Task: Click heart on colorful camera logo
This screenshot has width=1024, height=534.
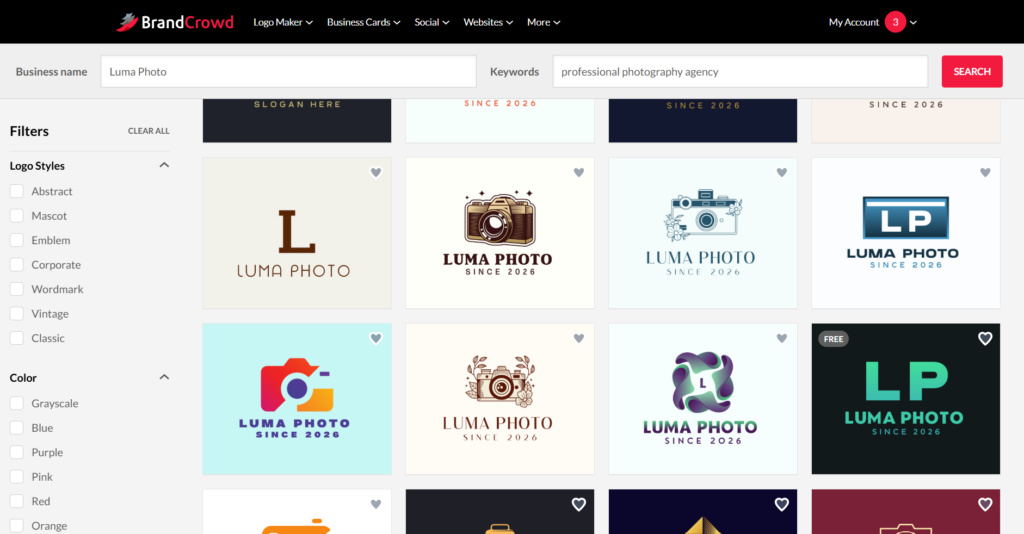Action: tap(376, 338)
